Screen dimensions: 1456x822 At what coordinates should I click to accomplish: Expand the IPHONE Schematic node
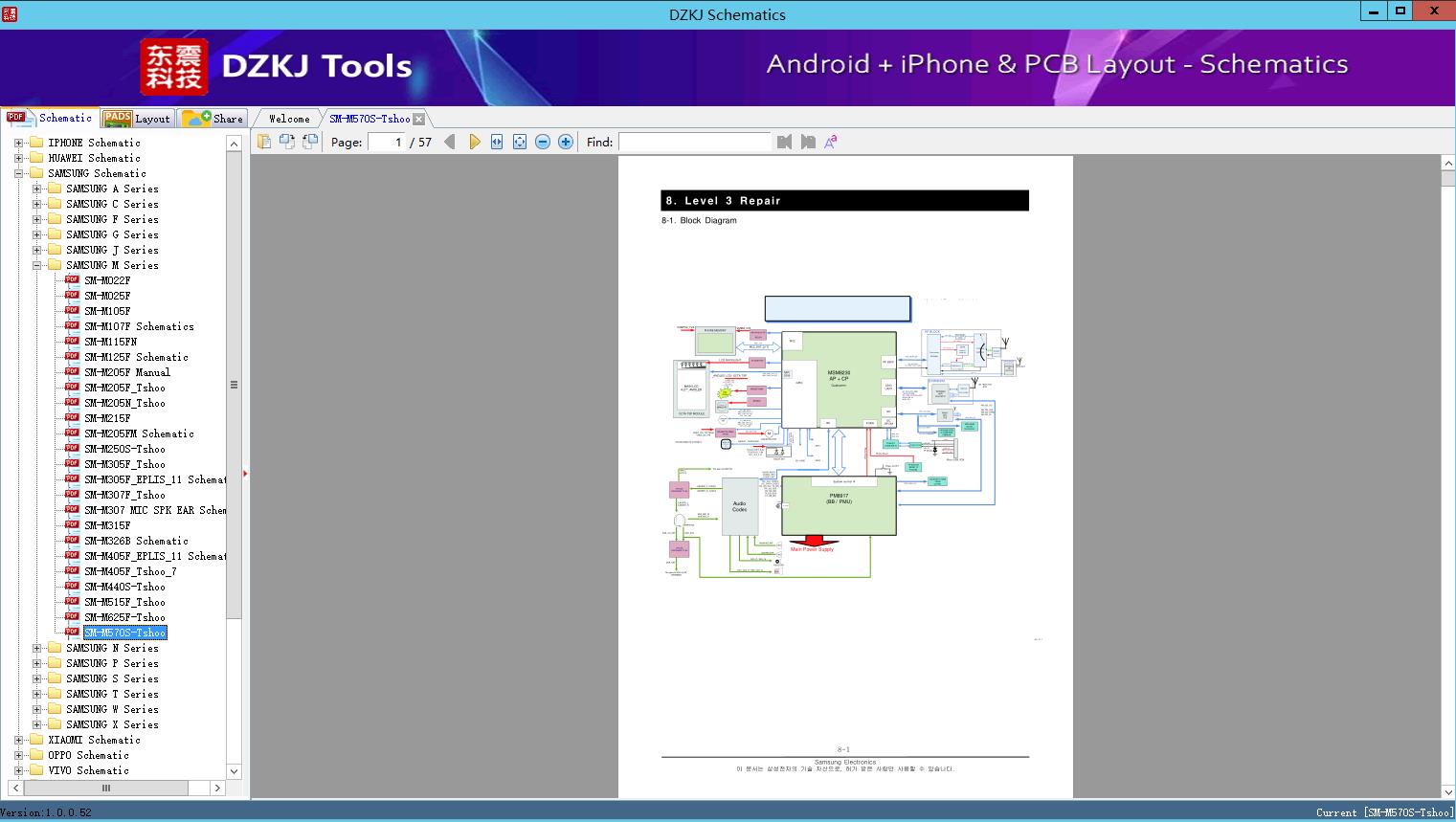18,143
